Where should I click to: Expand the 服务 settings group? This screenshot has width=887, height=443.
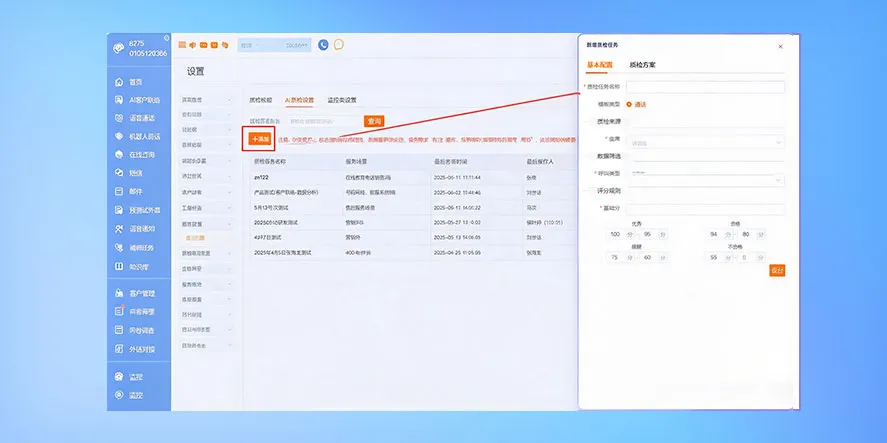point(206,284)
